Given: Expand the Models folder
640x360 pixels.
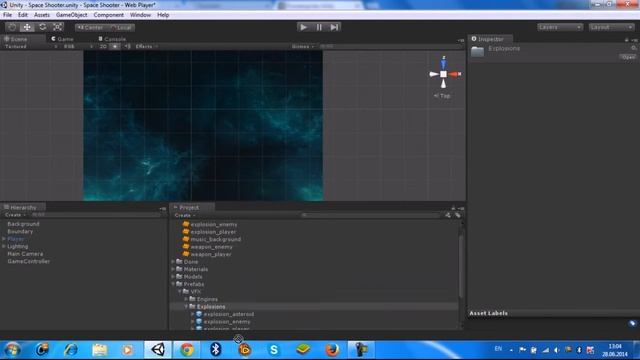Looking at the screenshot, I should [x=173, y=276].
